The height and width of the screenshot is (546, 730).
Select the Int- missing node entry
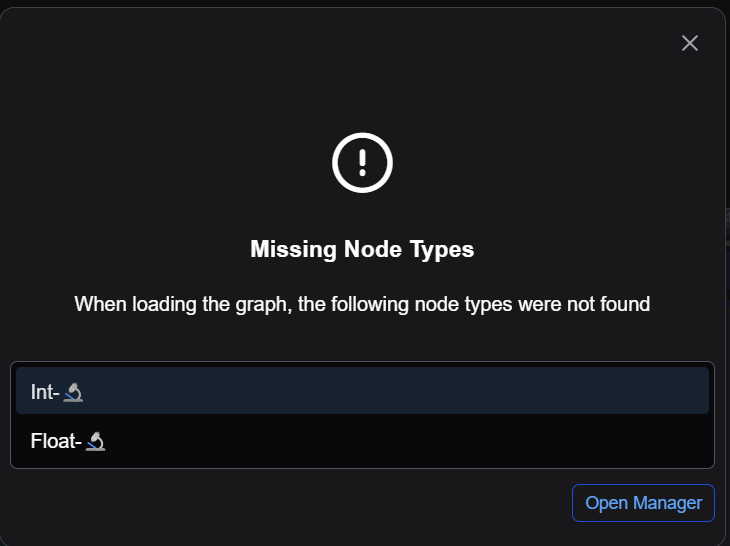(x=362, y=391)
